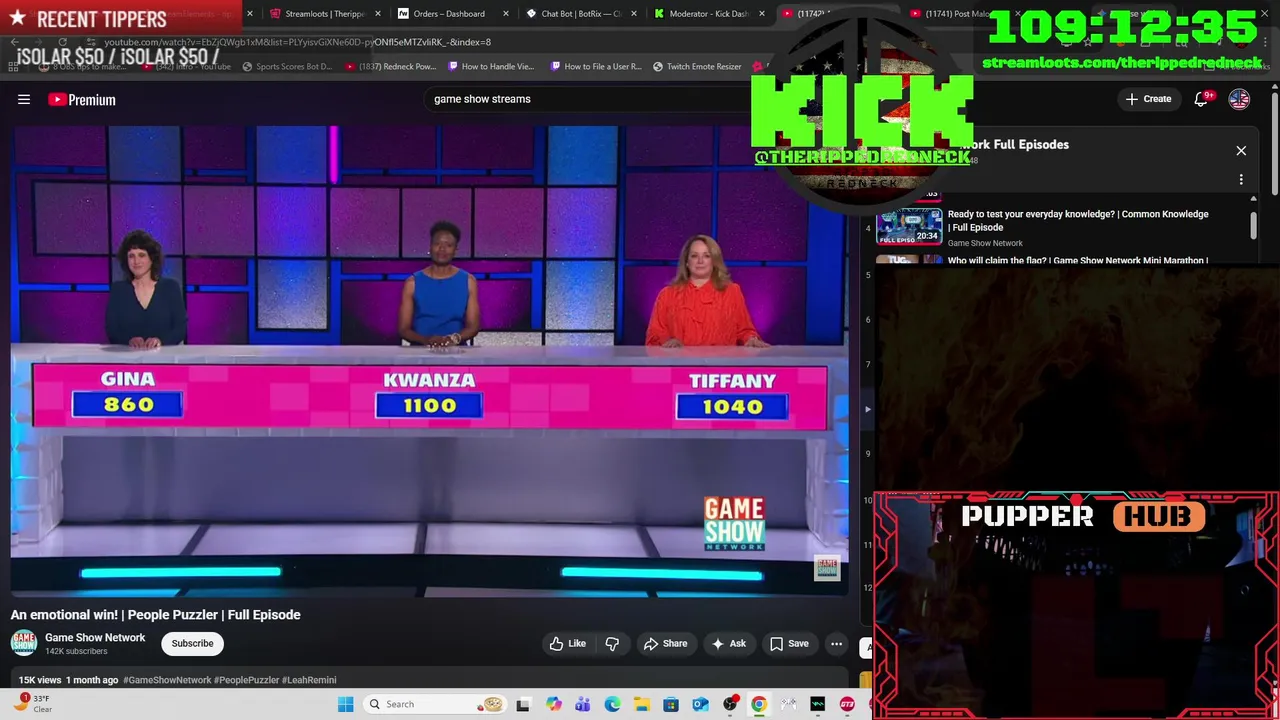Screen dimensions: 1280x720
Task: Open Outlook from taskbar
Action: tap(700, 704)
